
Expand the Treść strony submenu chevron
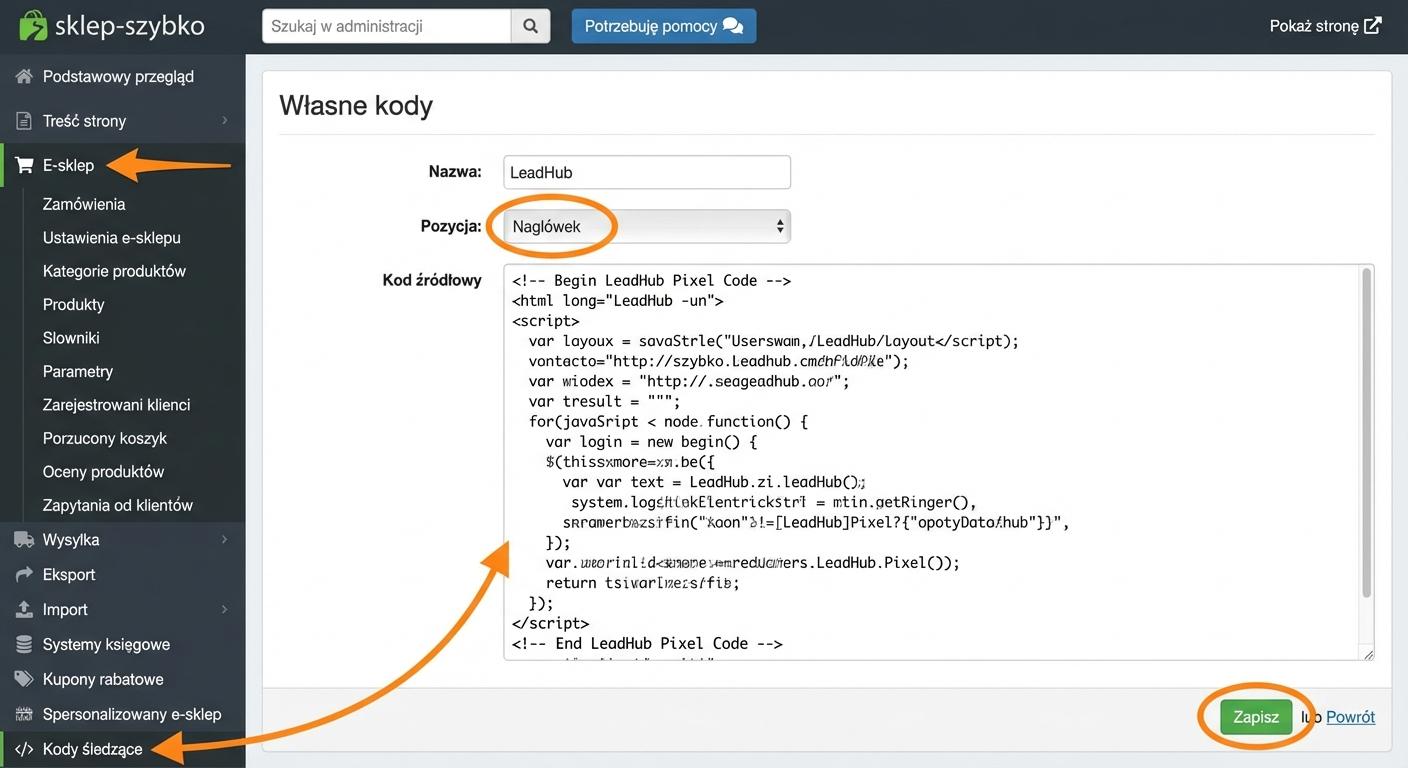tap(225, 121)
